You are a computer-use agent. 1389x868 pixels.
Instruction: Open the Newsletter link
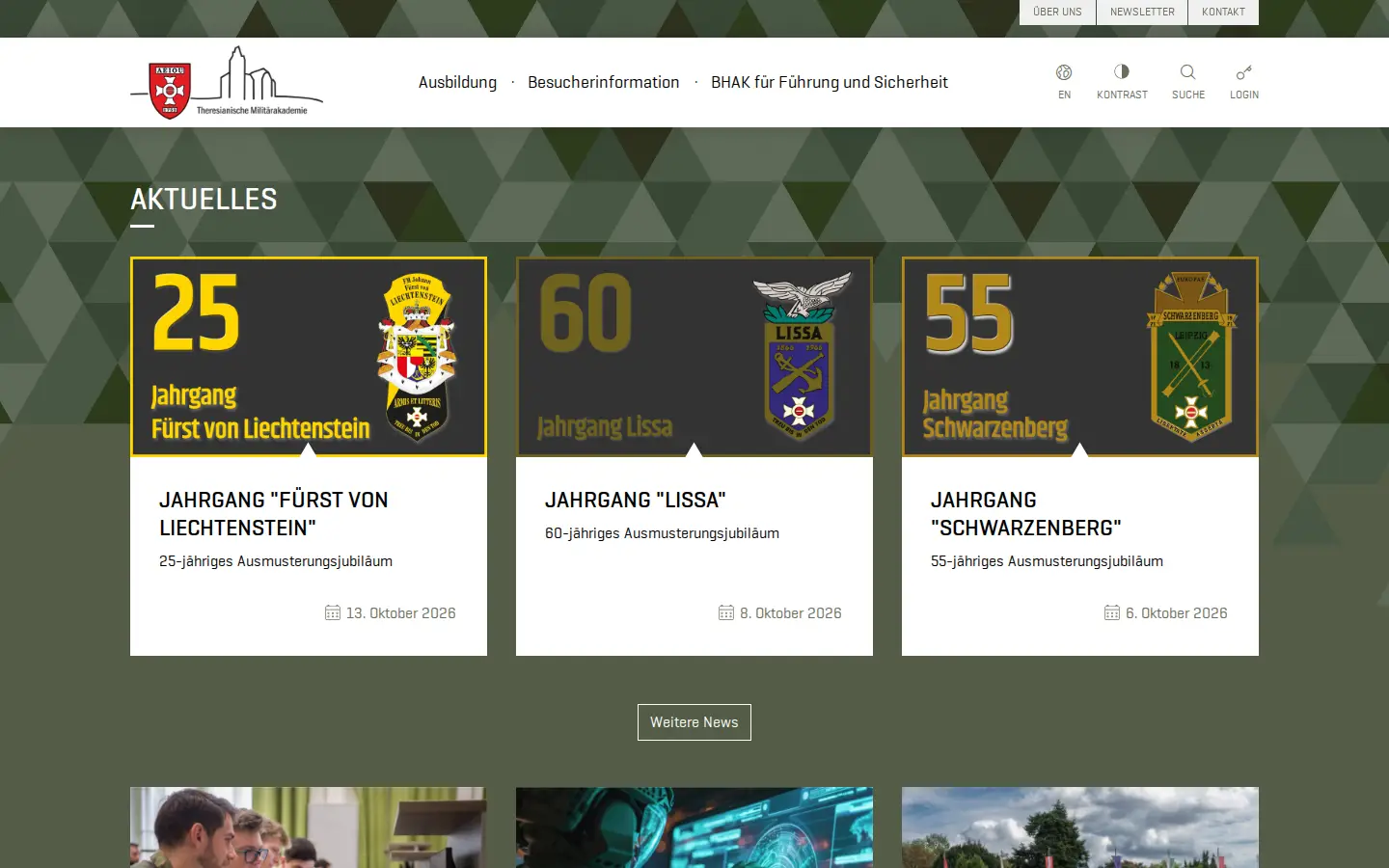(x=1142, y=12)
